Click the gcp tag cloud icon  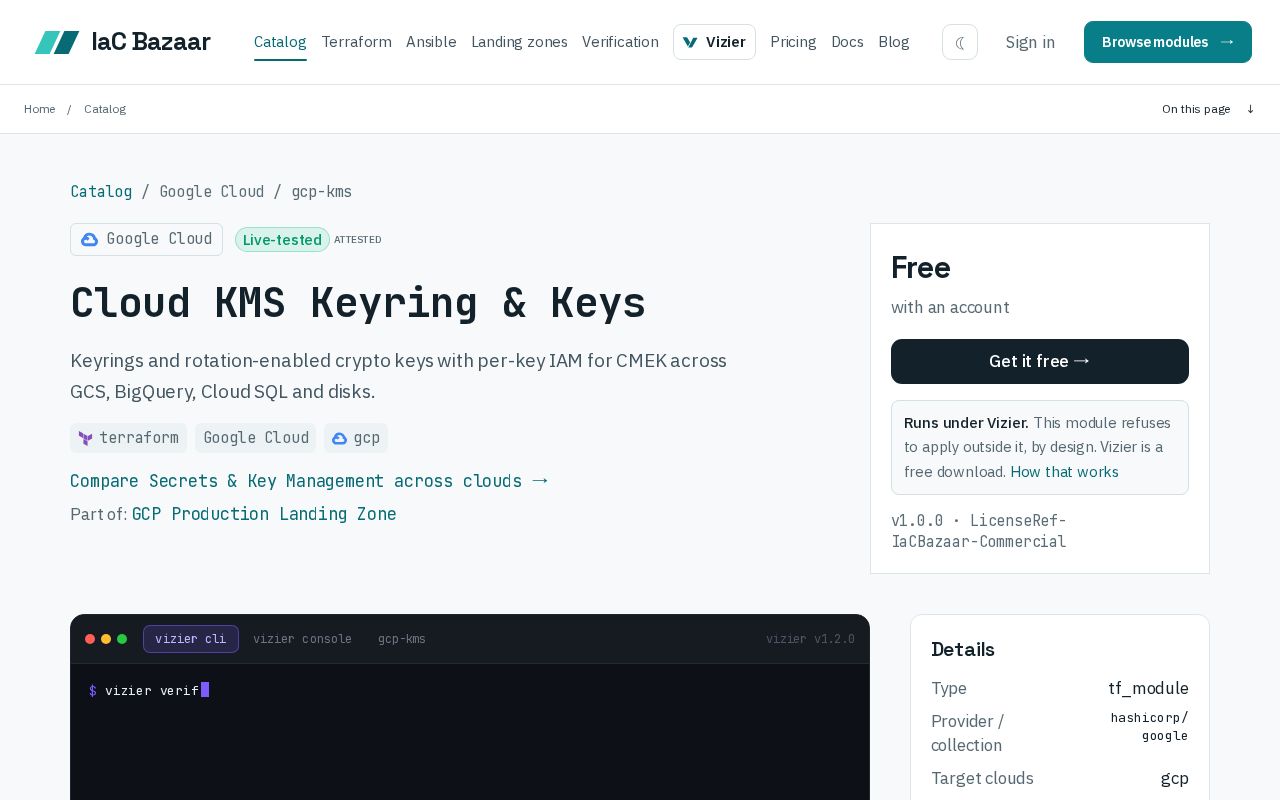click(x=339, y=438)
